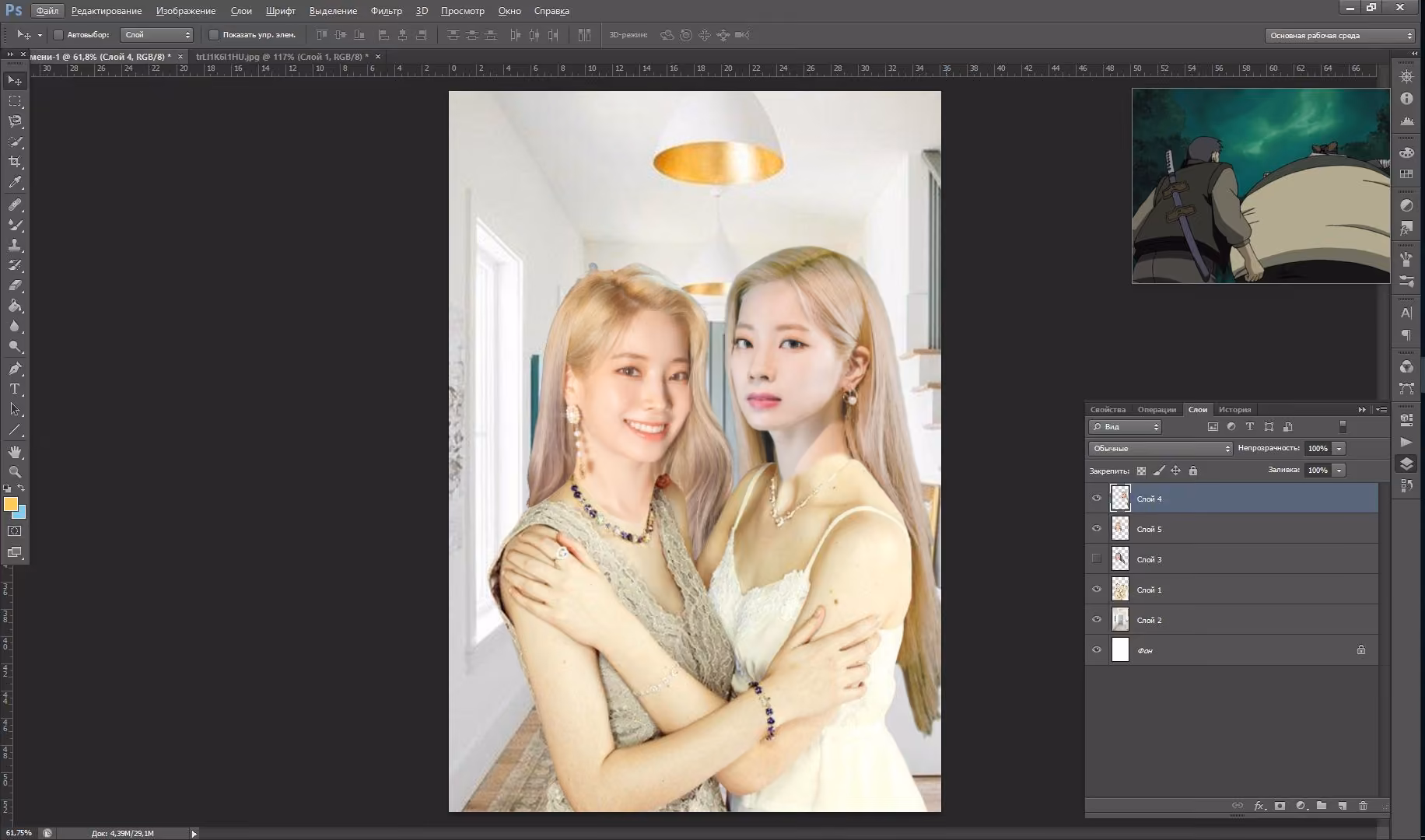This screenshot has width=1425, height=840.
Task: Select the Quick Selection tool
Action: [15, 142]
